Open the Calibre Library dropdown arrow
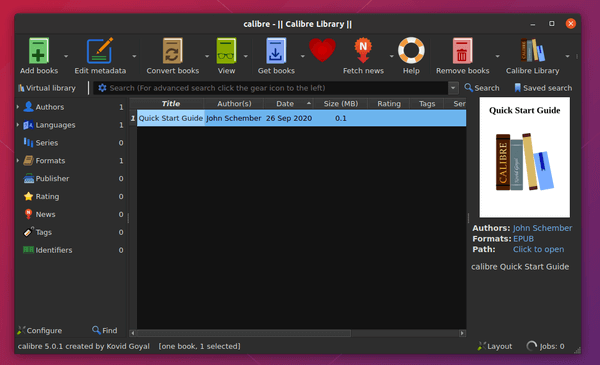The height and width of the screenshot is (365, 600). click(x=567, y=56)
